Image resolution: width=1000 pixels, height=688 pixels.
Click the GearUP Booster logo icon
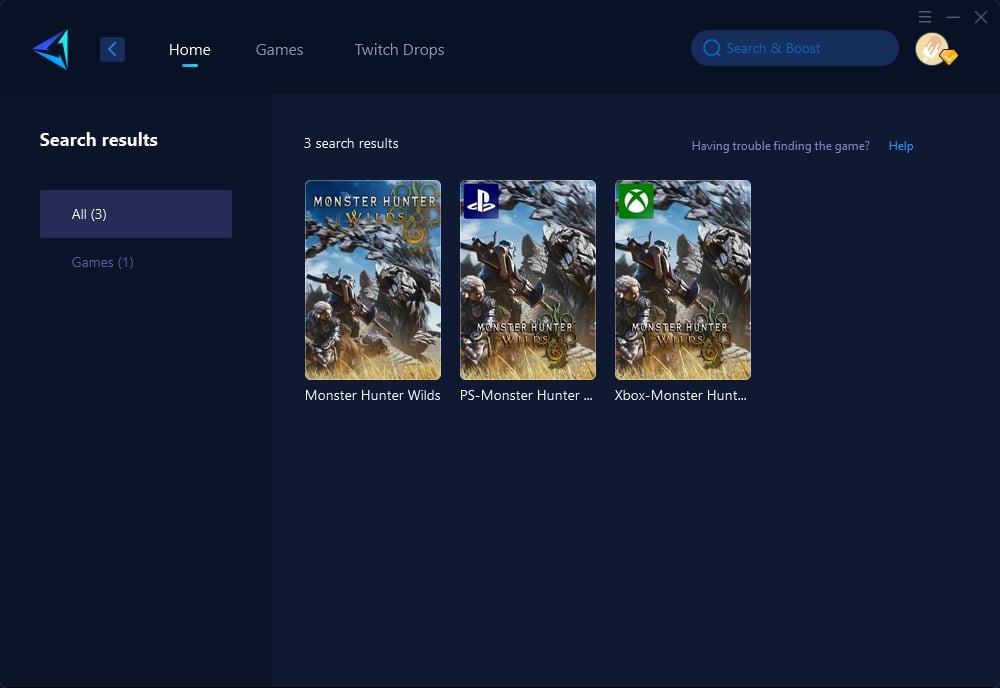coord(51,49)
